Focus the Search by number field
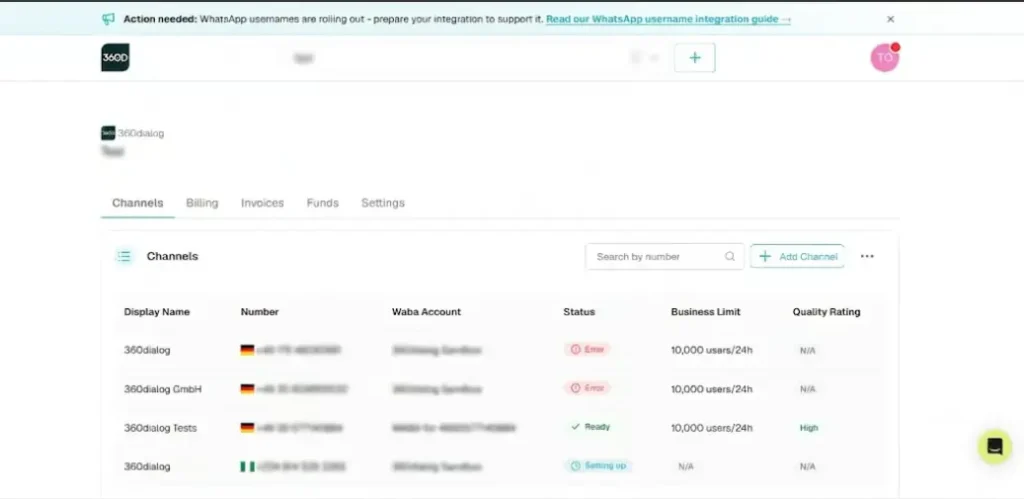The image size is (1024, 499). pyautogui.click(x=665, y=257)
